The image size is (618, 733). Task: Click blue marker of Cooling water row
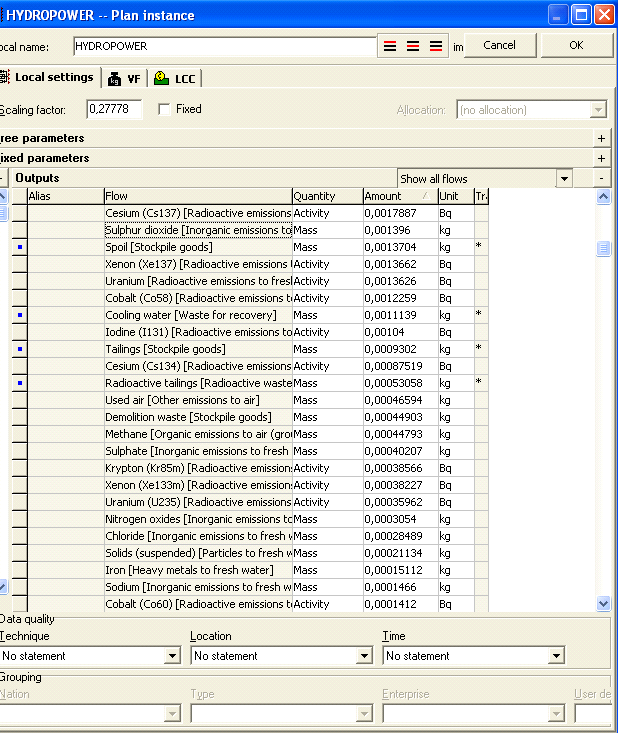point(20,315)
